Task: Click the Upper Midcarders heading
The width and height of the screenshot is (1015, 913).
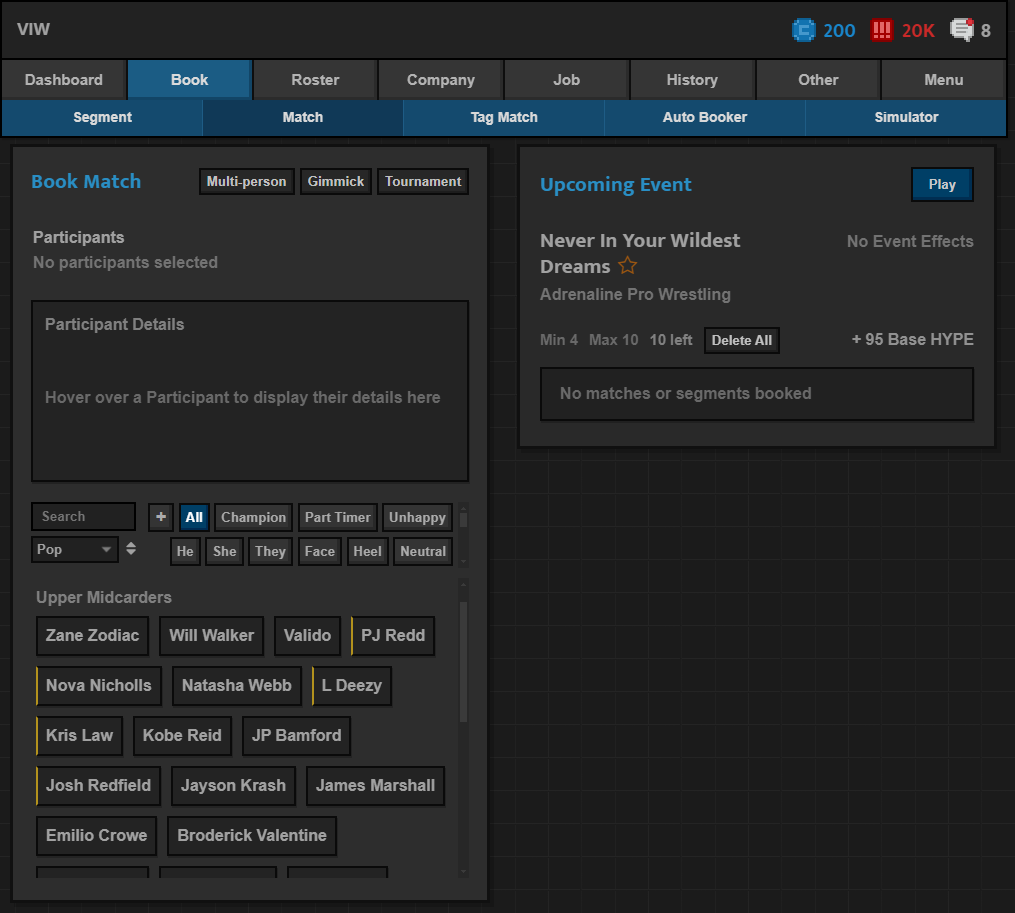Action: pyautogui.click(x=104, y=597)
